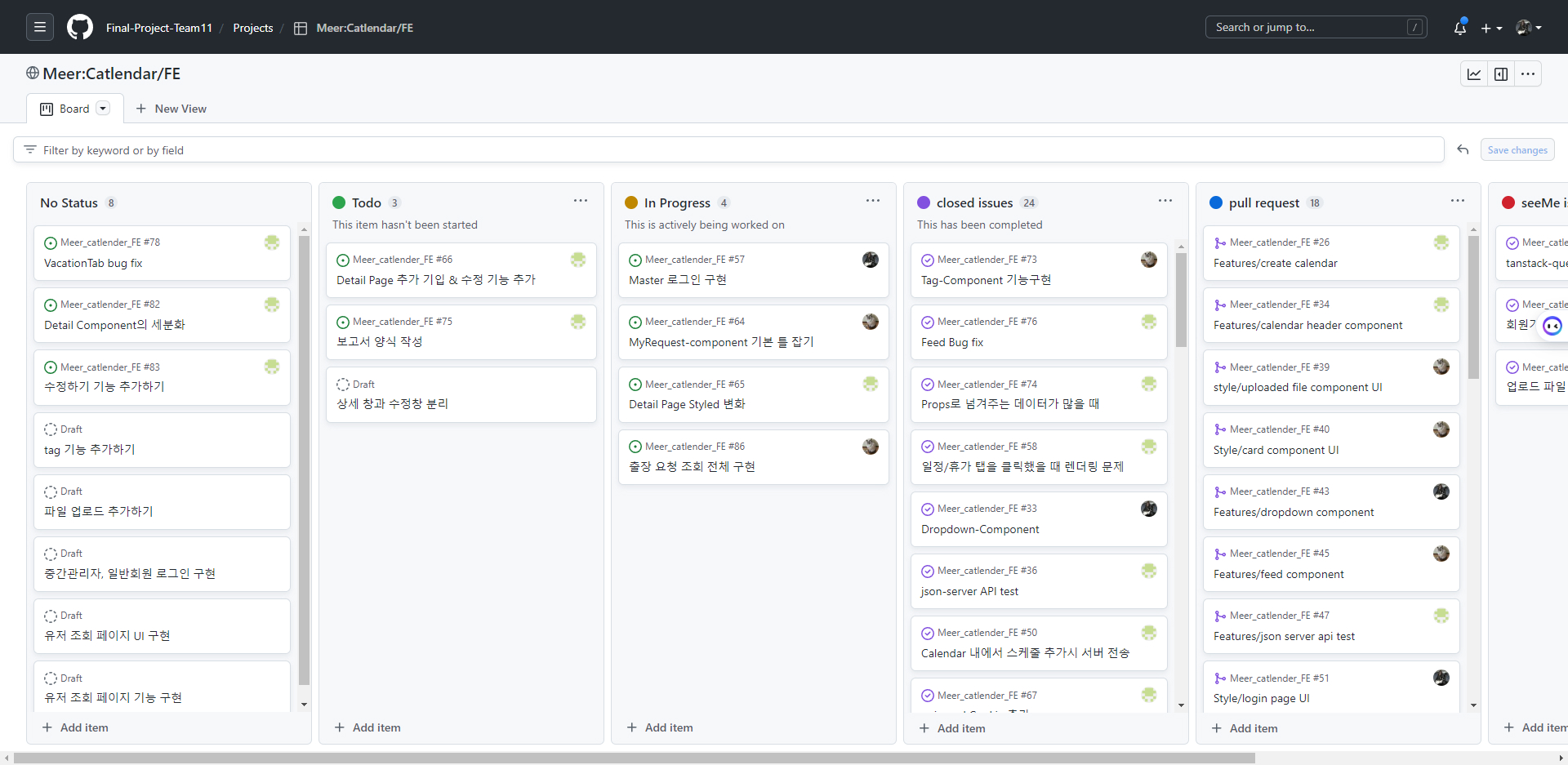Toggle the project side panel icon
The height and width of the screenshot is (765, 1568).
pyautogui.click(x=1501, y=74)
